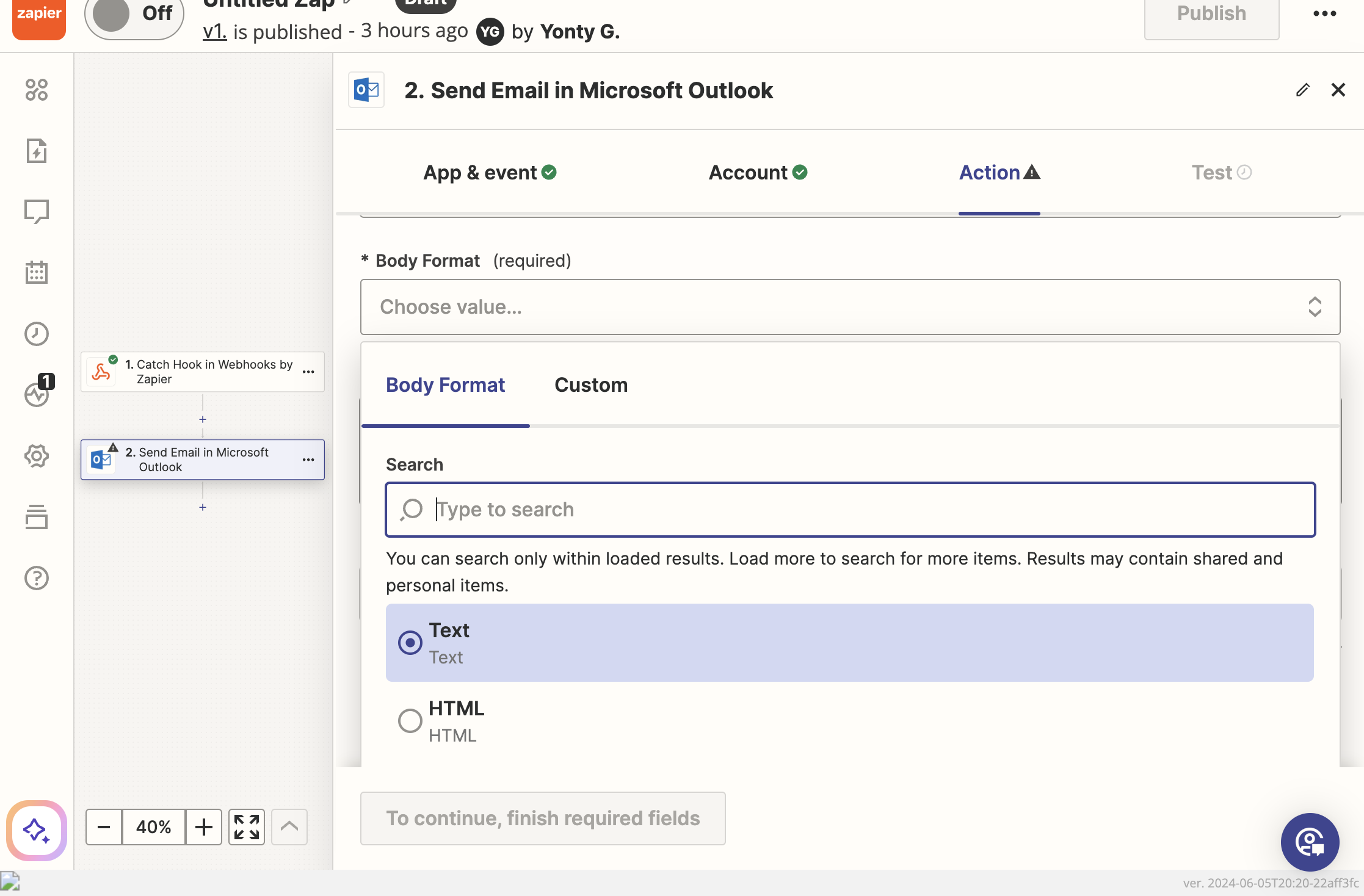
Task: Open the settings gear icon in sidebar
Action: click(37, 456)
